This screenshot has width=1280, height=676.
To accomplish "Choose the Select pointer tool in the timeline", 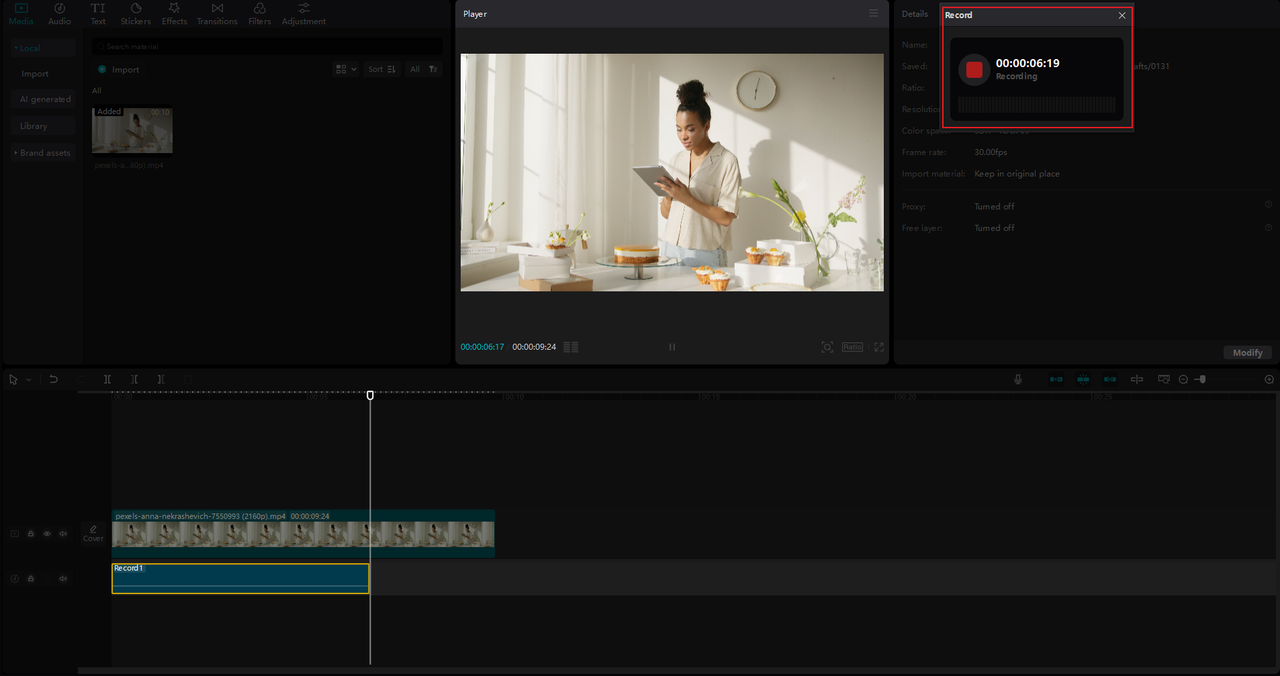I will (x=14, y=380).
